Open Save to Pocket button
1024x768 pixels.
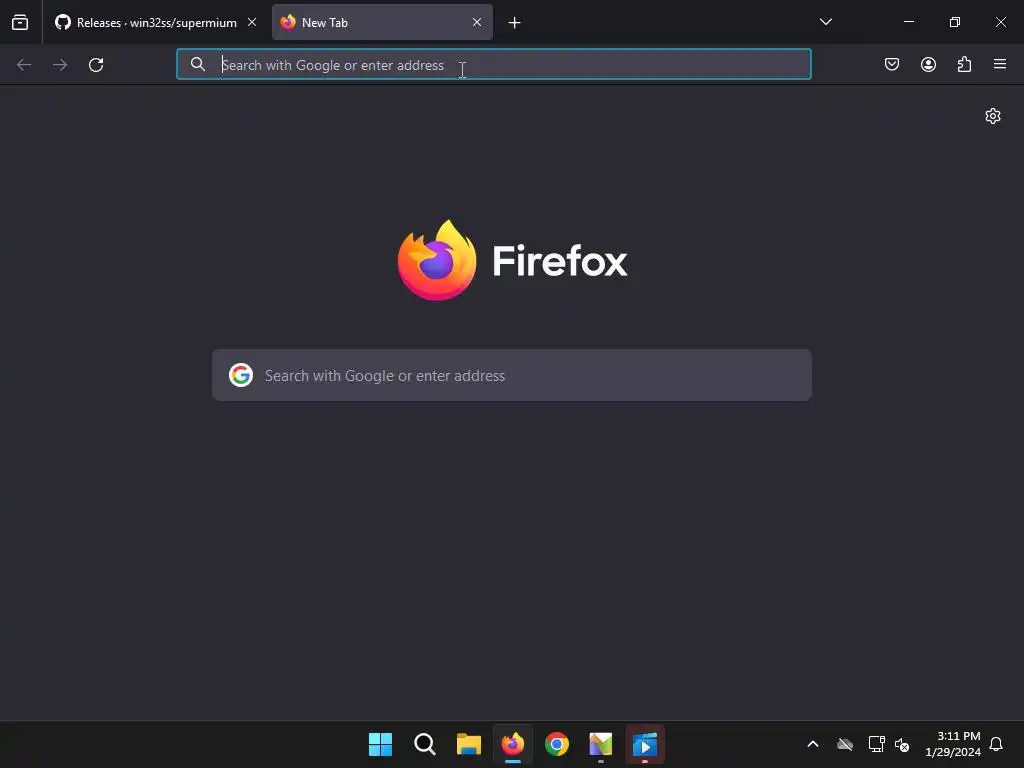tap(892, 64)
